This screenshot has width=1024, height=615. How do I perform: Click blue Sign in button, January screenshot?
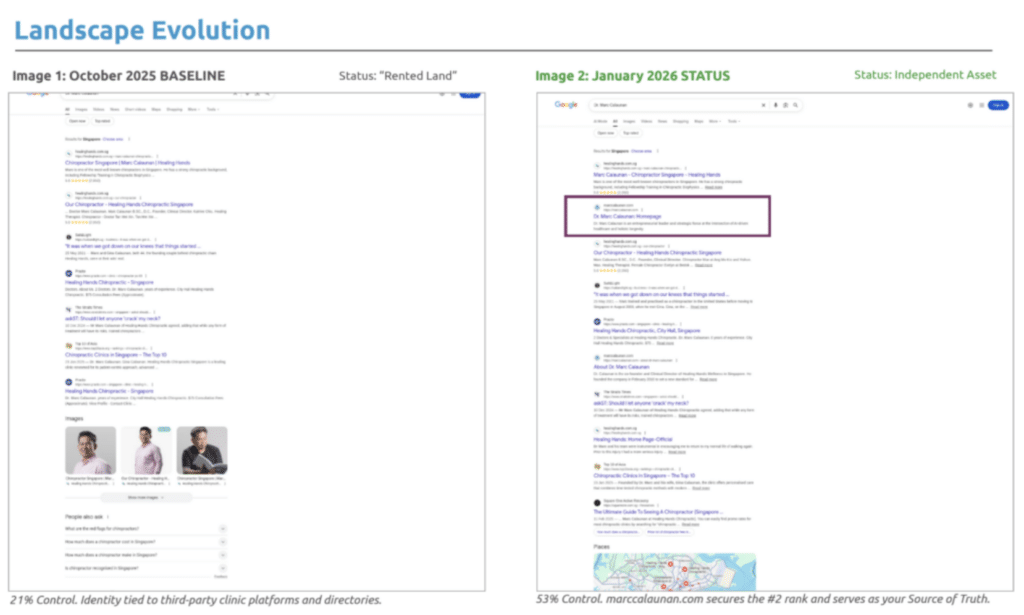coord(998,105)
